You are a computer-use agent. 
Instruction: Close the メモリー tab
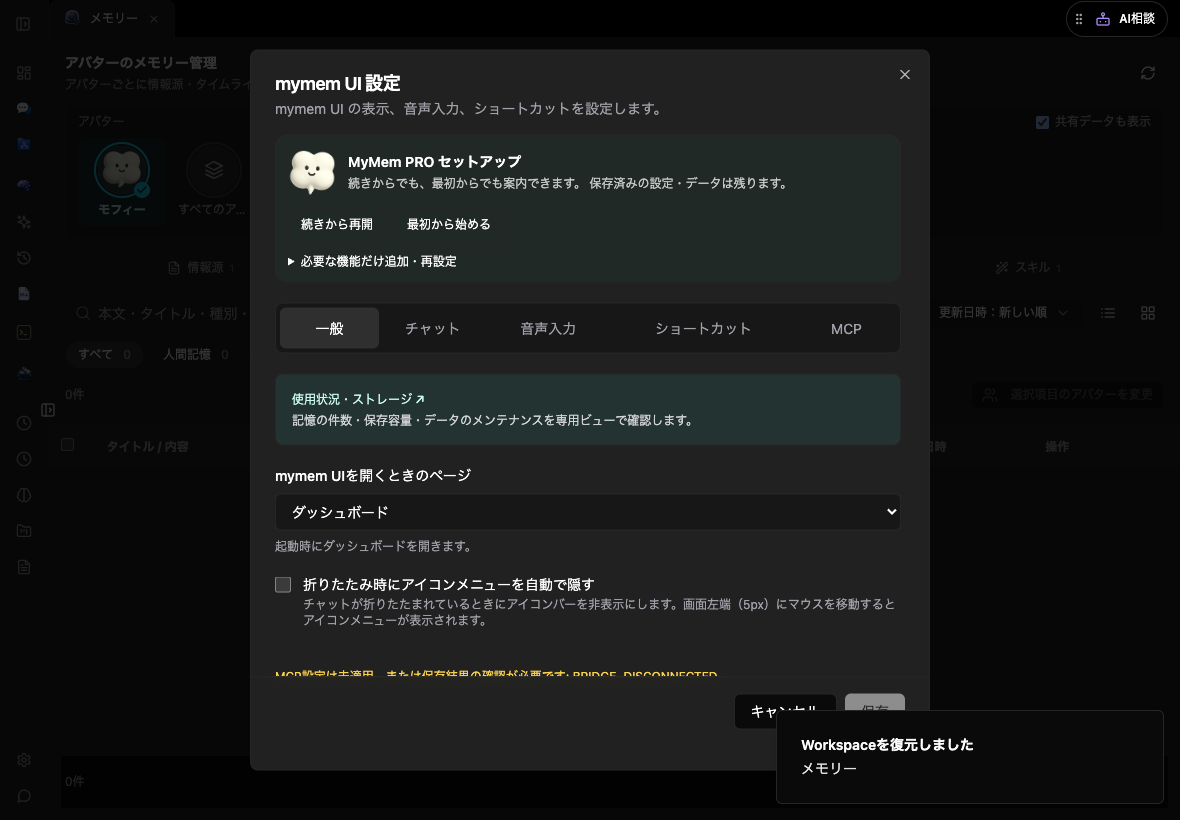tap(154, 19)
